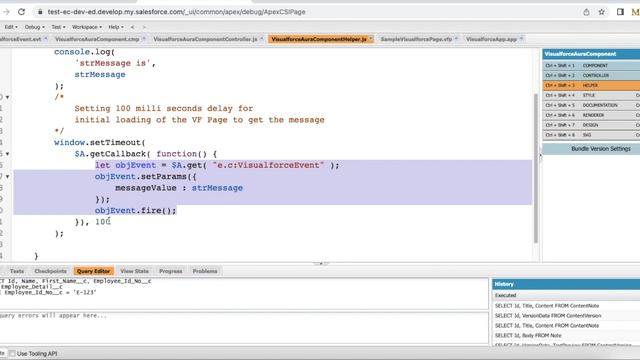Image resolution: width=640 pixels, height=360 pixels.
Task: Switch to the Checkpoints bottom tab
Action: tap(50, 271)
